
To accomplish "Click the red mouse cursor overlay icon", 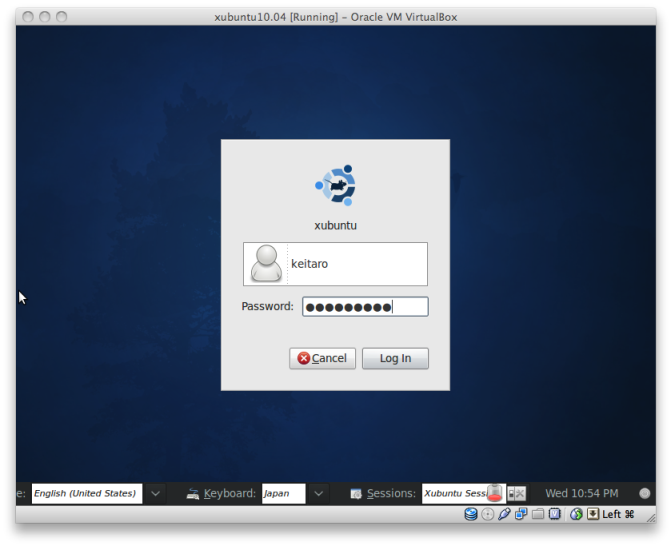I will [x=495, y=493].
